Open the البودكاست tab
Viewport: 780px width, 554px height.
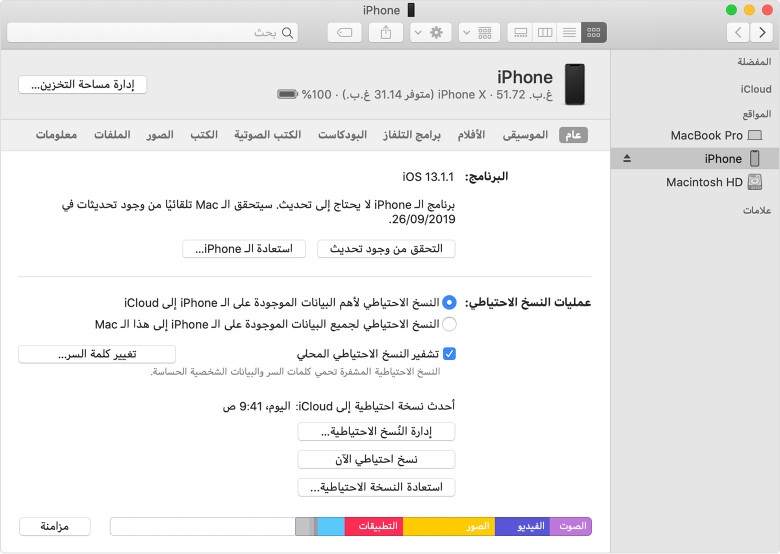[x=342, y=135]
